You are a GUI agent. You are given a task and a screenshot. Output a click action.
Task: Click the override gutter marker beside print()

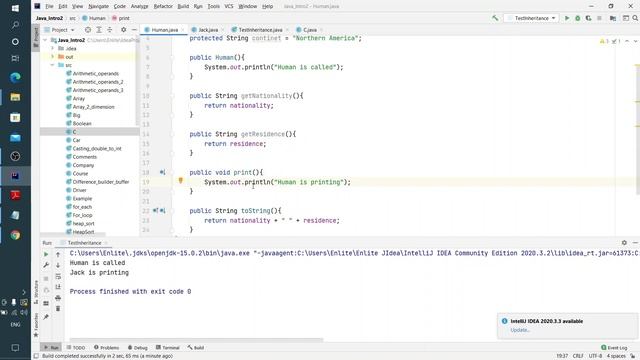click(162, 172)
